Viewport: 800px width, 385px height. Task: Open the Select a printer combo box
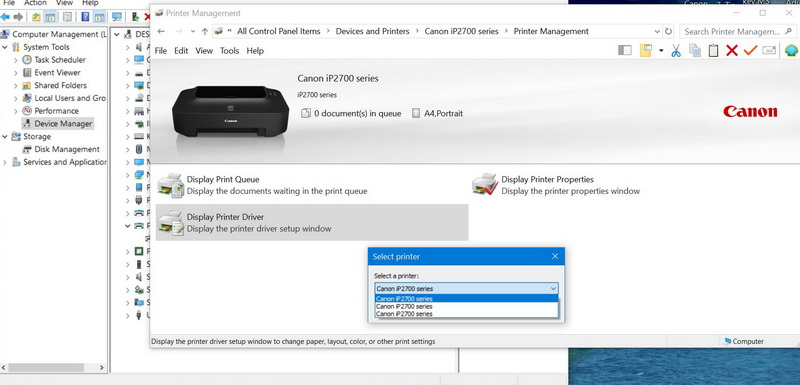[466, 289]
